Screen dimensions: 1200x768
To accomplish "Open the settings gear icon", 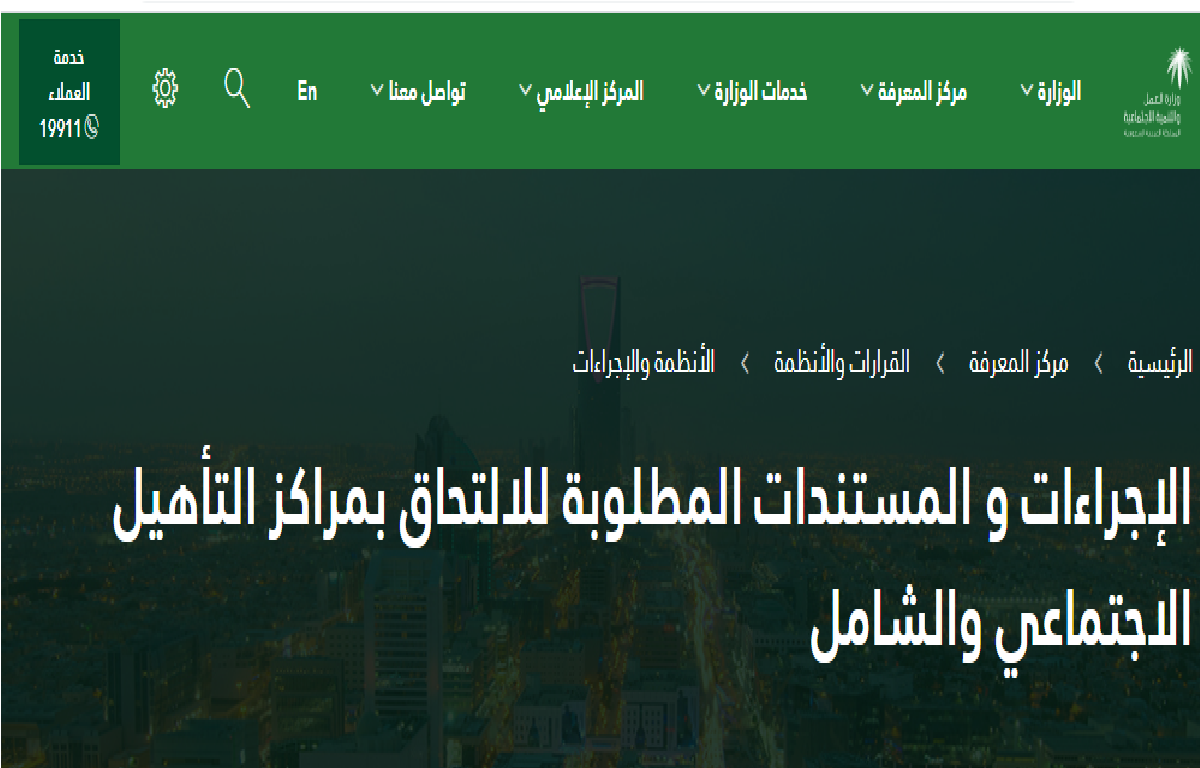I will point(167,89).
